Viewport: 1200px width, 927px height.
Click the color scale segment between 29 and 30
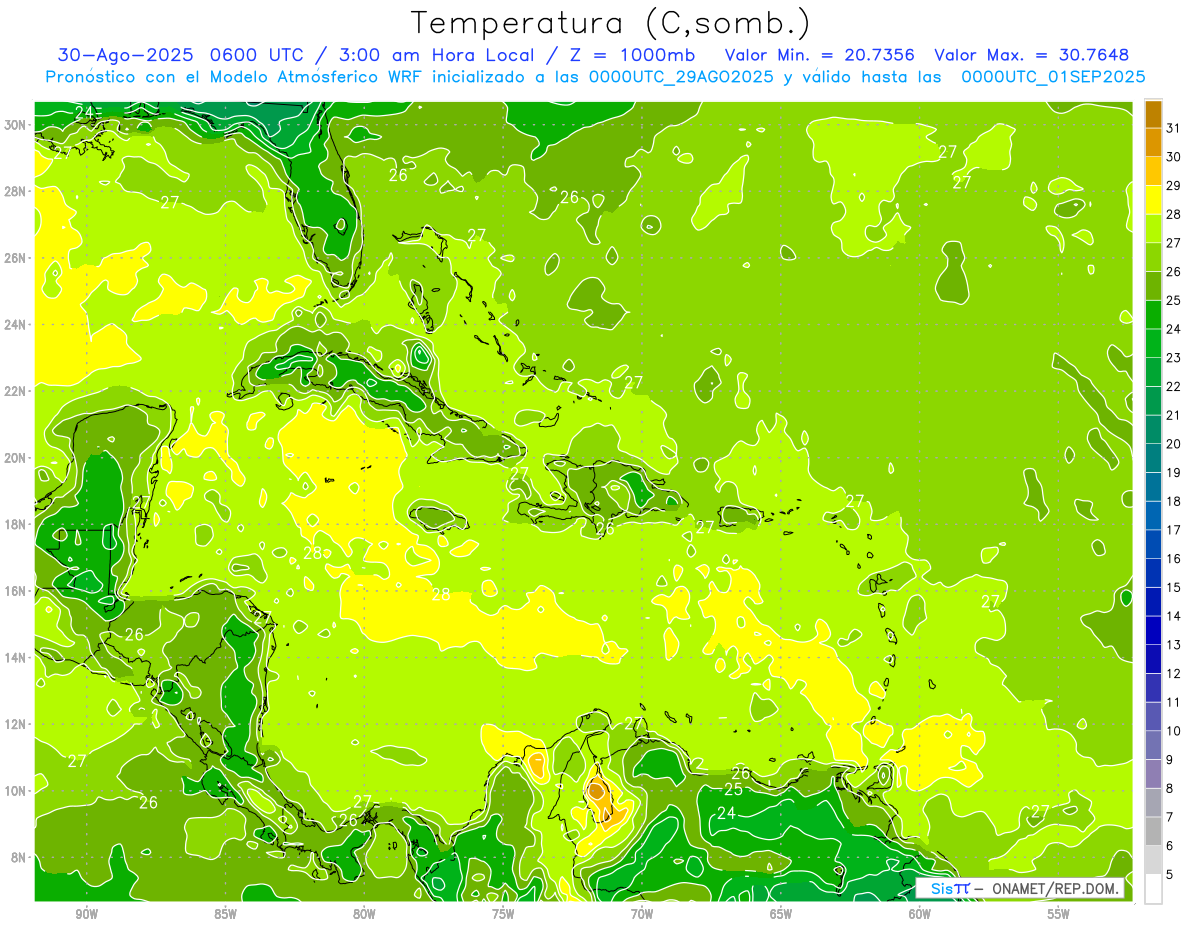(x=1153, y=172)
